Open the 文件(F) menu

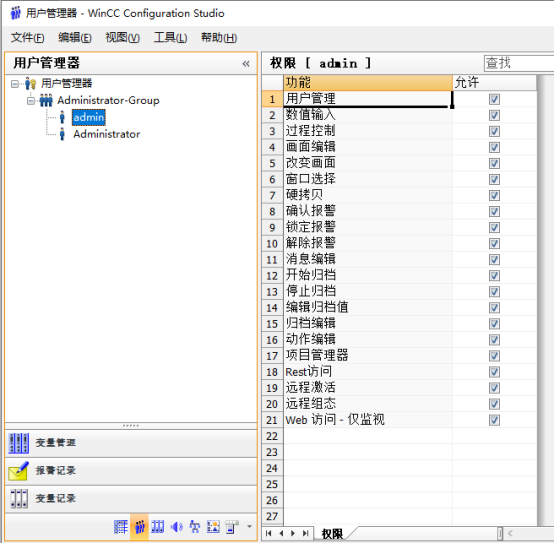(x=28, y=37)
